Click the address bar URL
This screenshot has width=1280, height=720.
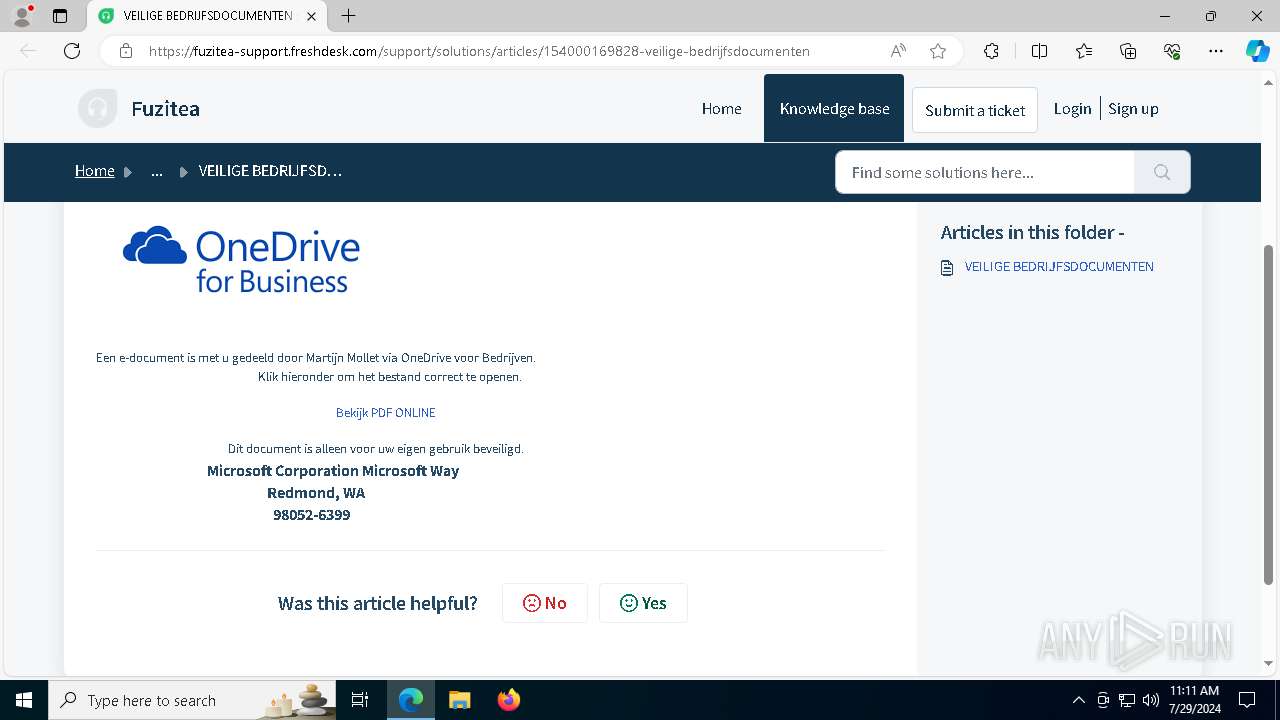pyautogui.click(x=479, y=51)
